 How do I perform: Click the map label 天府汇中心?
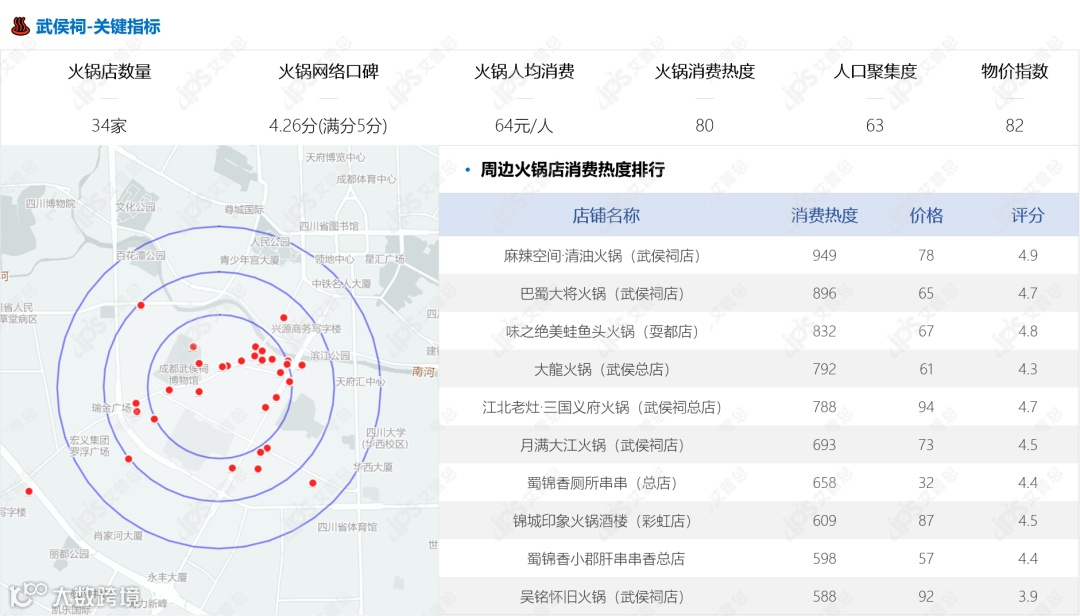tap(360, 382)
